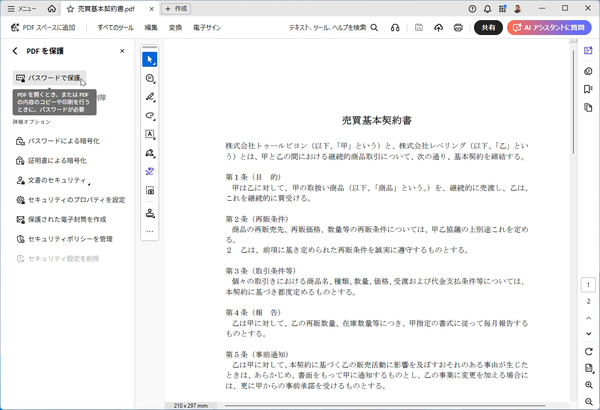Open the more tools ellipsis
The height and width of the screenshot is (410, 600).
pyautogui.click(x=150, y=231)
